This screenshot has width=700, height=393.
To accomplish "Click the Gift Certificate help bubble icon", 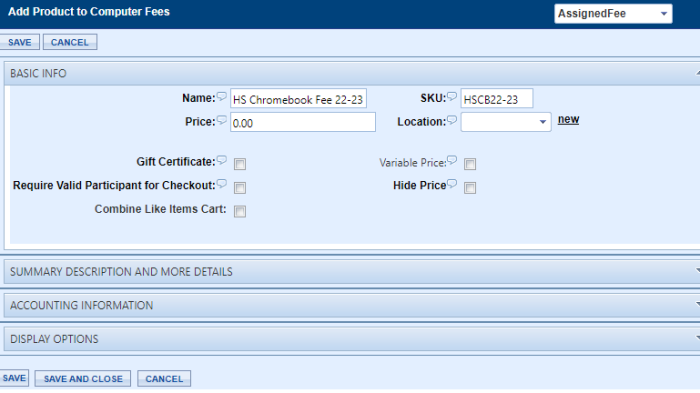I will click(221, 160).
